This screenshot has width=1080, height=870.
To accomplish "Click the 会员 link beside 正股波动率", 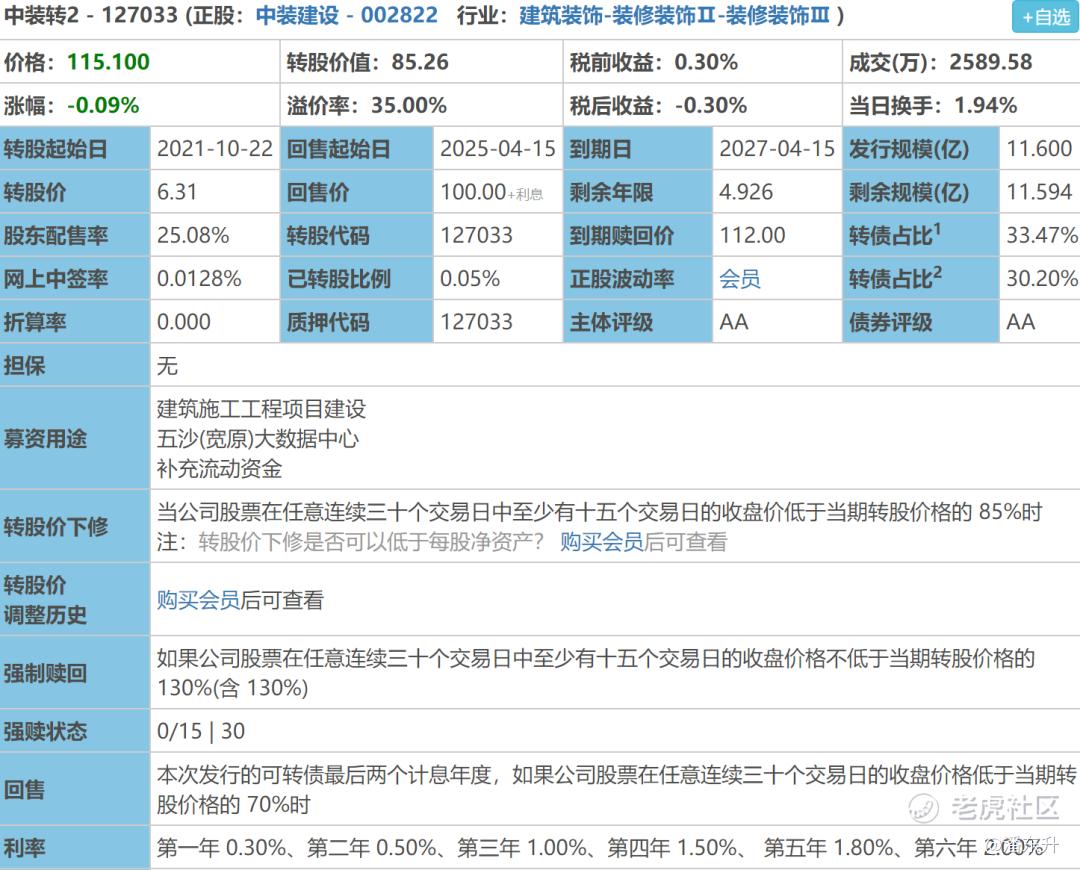I will coord(740,279).
